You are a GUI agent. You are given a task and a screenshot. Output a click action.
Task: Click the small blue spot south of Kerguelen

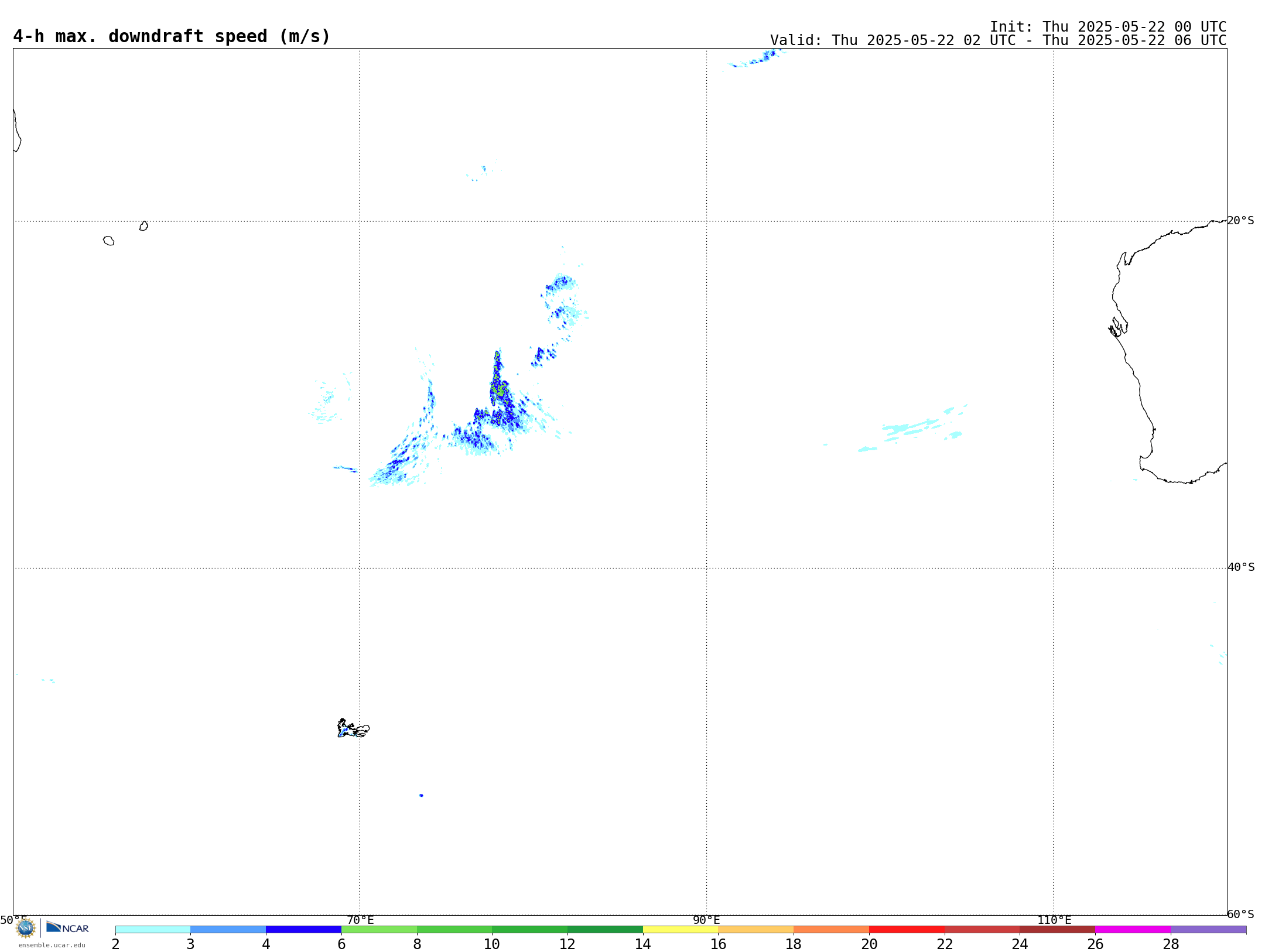421,795
